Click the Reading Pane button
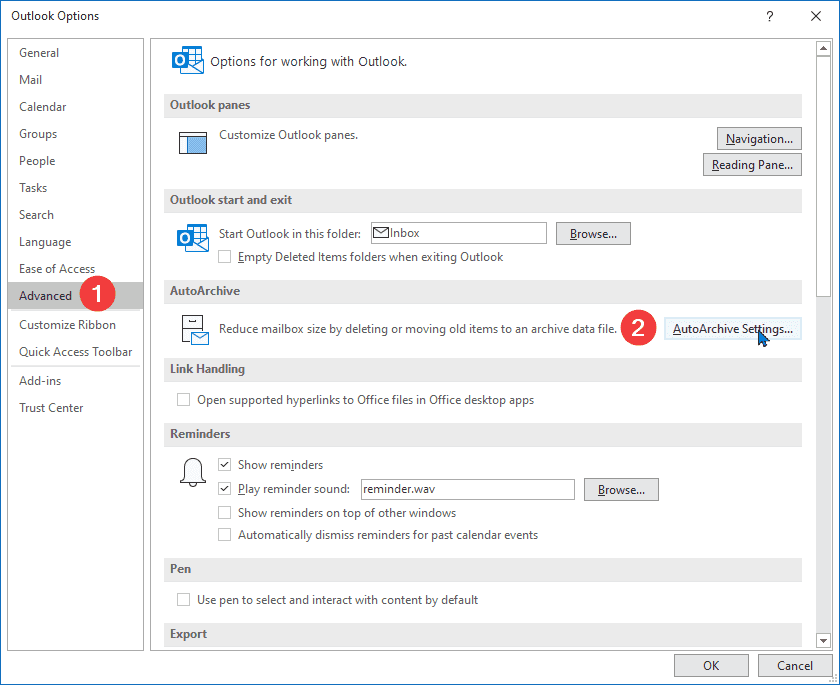 [752, 165]
